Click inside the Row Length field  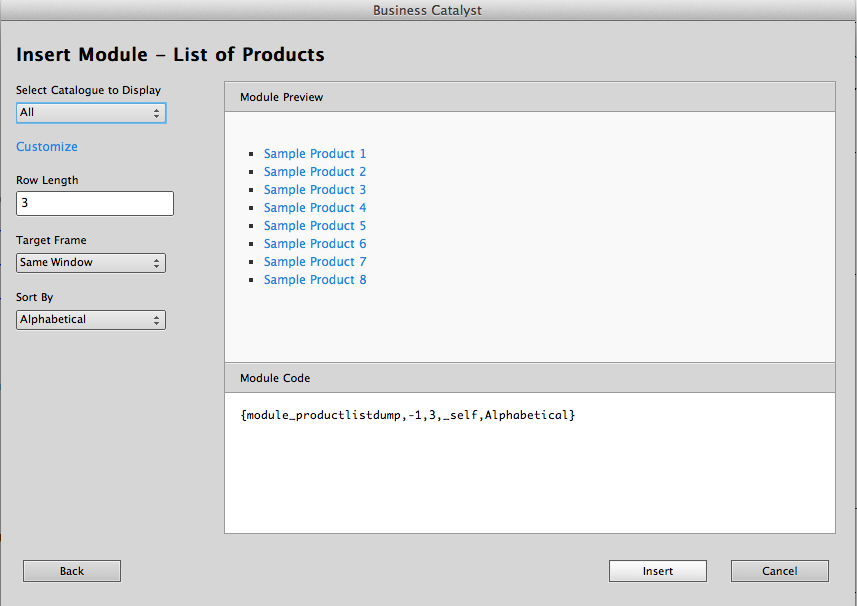(94, 202)
